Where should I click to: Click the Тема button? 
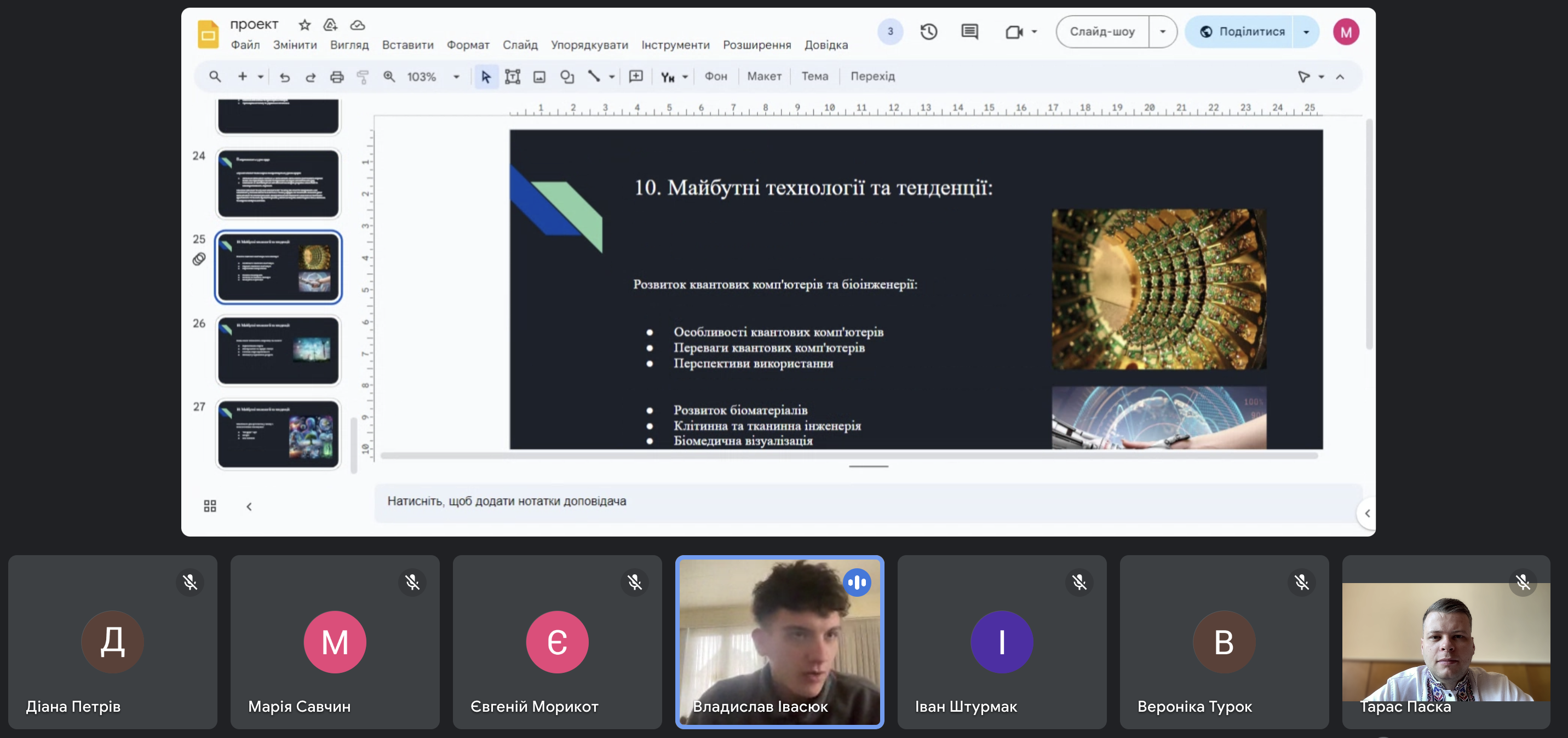[x=814, y=77]
